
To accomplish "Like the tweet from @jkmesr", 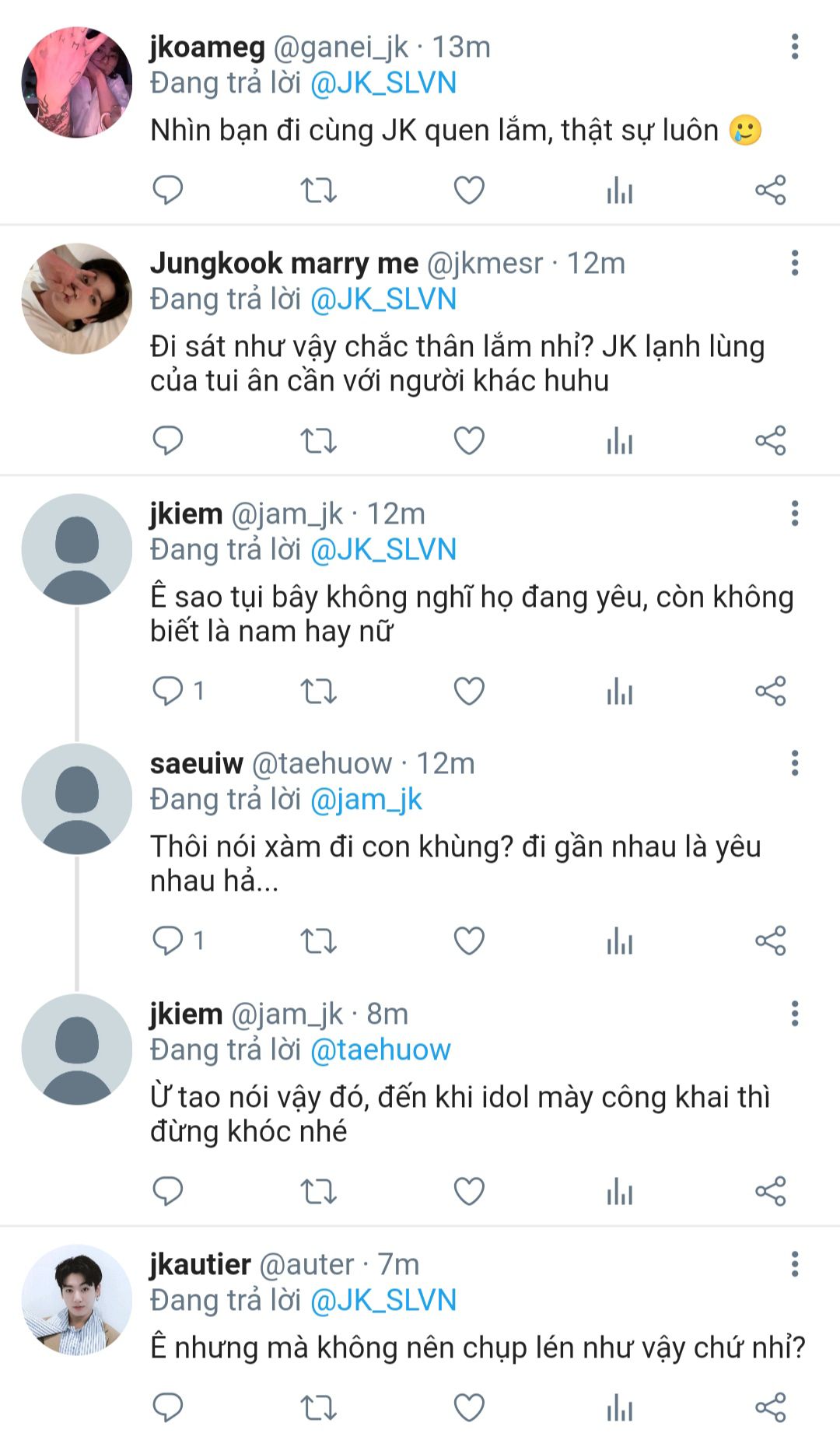I will (x=469, y=440).
